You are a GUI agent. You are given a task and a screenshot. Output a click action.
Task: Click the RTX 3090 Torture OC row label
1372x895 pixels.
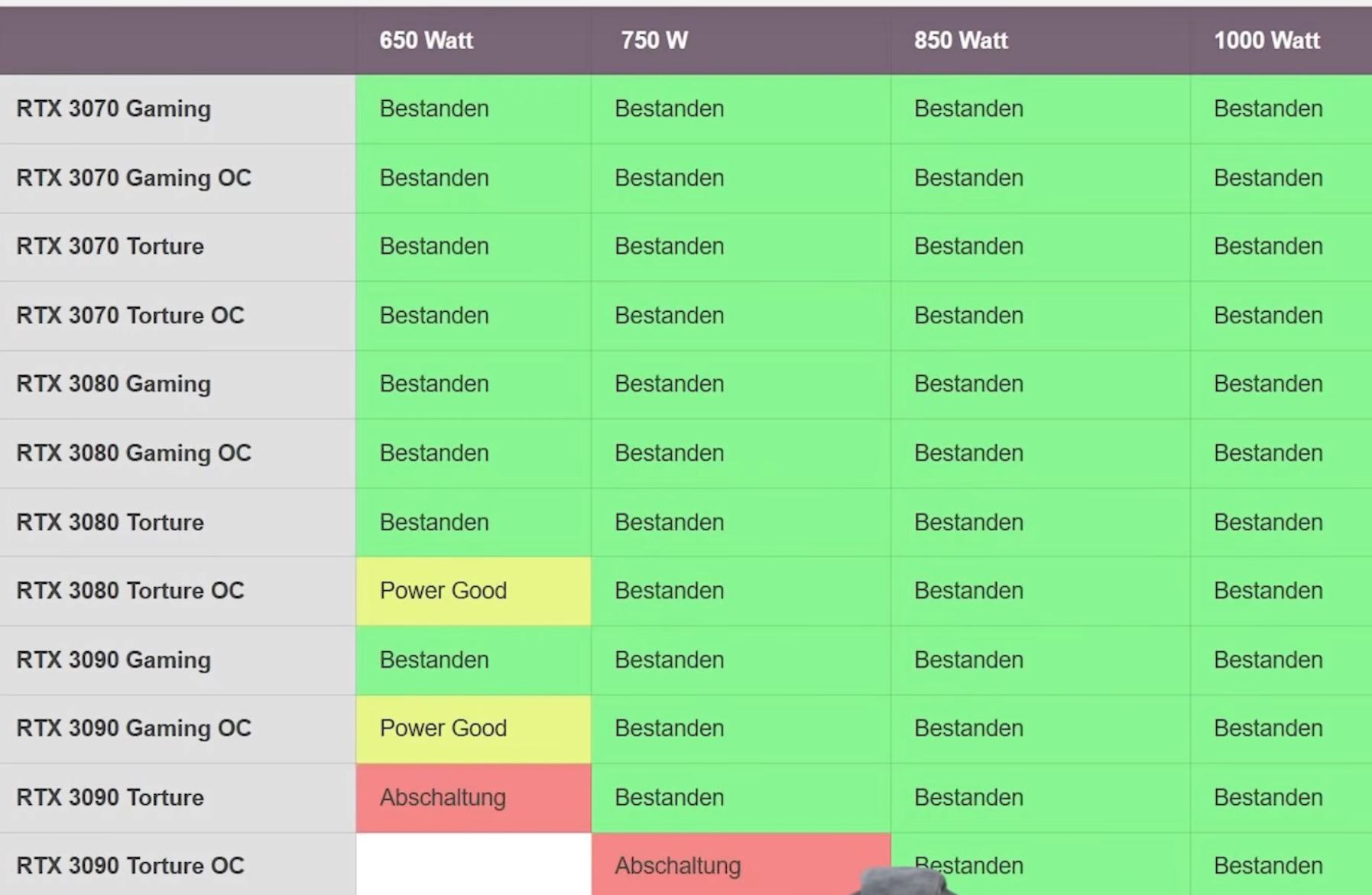pos(131,865)
